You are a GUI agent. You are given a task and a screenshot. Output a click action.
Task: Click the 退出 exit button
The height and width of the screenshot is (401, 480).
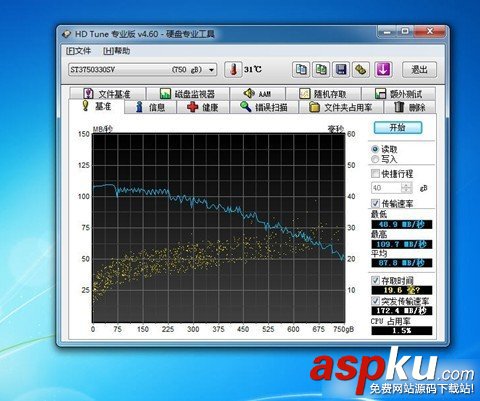tap(419, 70)
